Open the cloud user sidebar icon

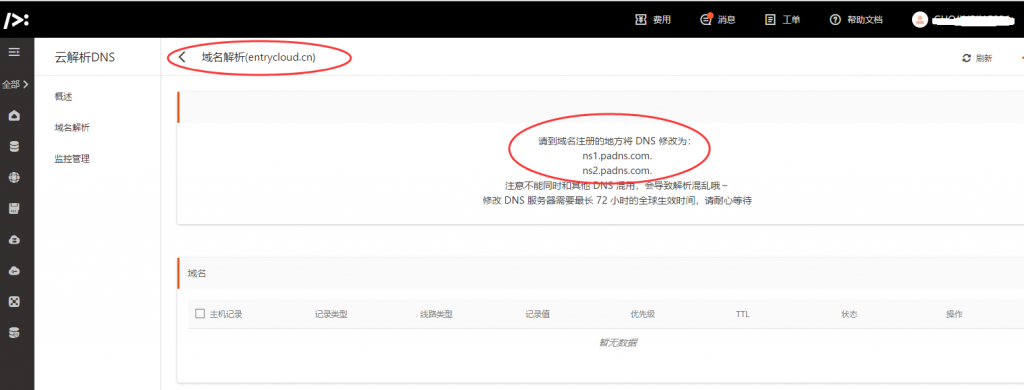[x=14, y=240]
